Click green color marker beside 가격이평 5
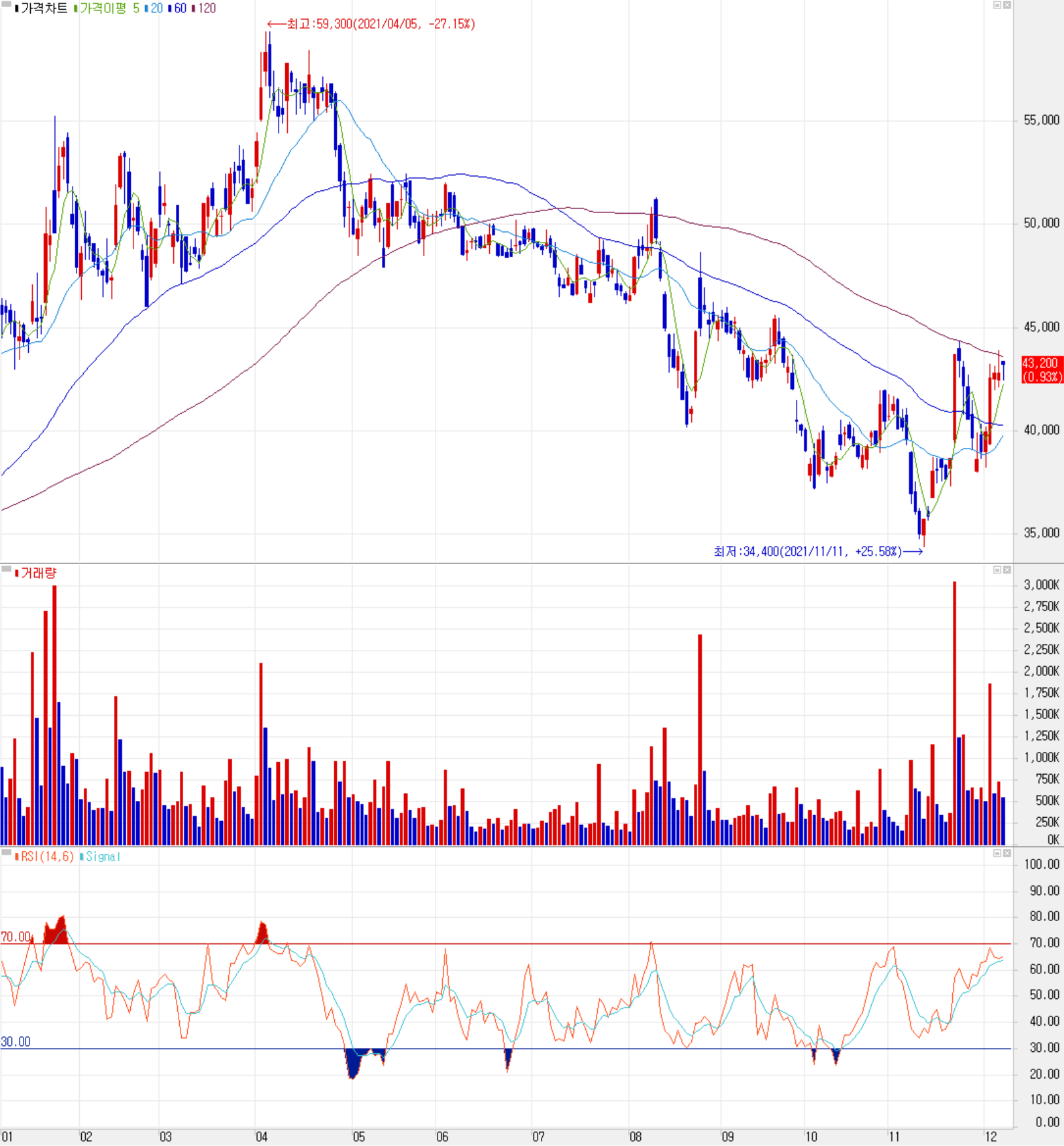The image size is (1064, 1146). point(76,8)
